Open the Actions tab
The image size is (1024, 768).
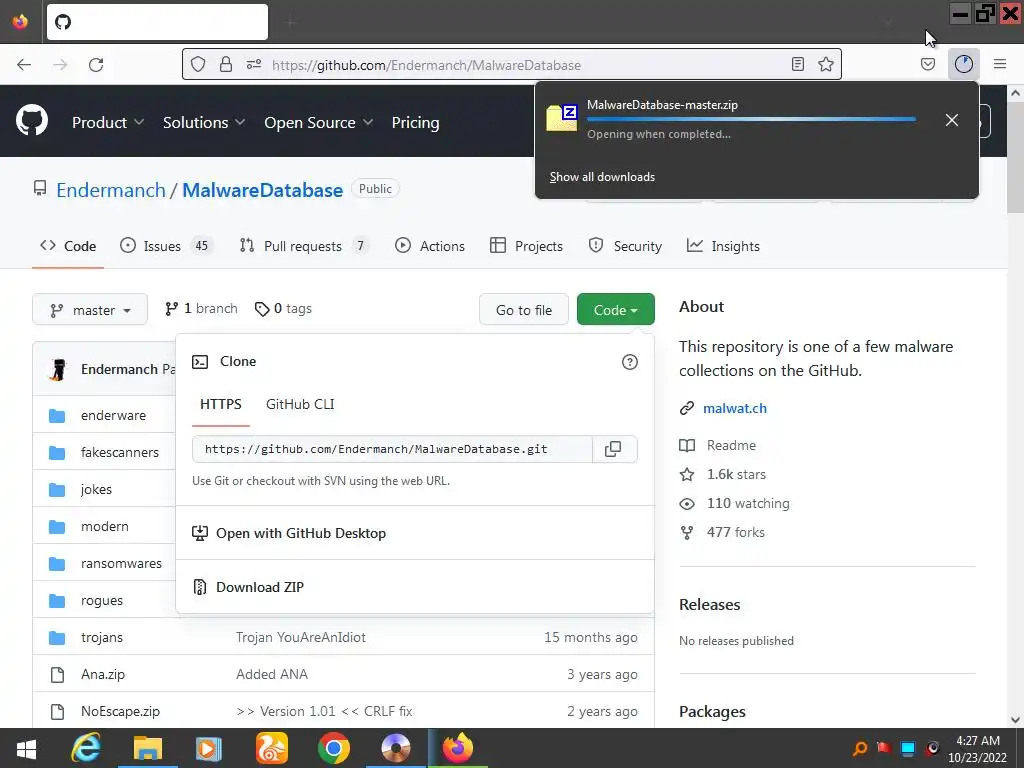tap(430, 246)
